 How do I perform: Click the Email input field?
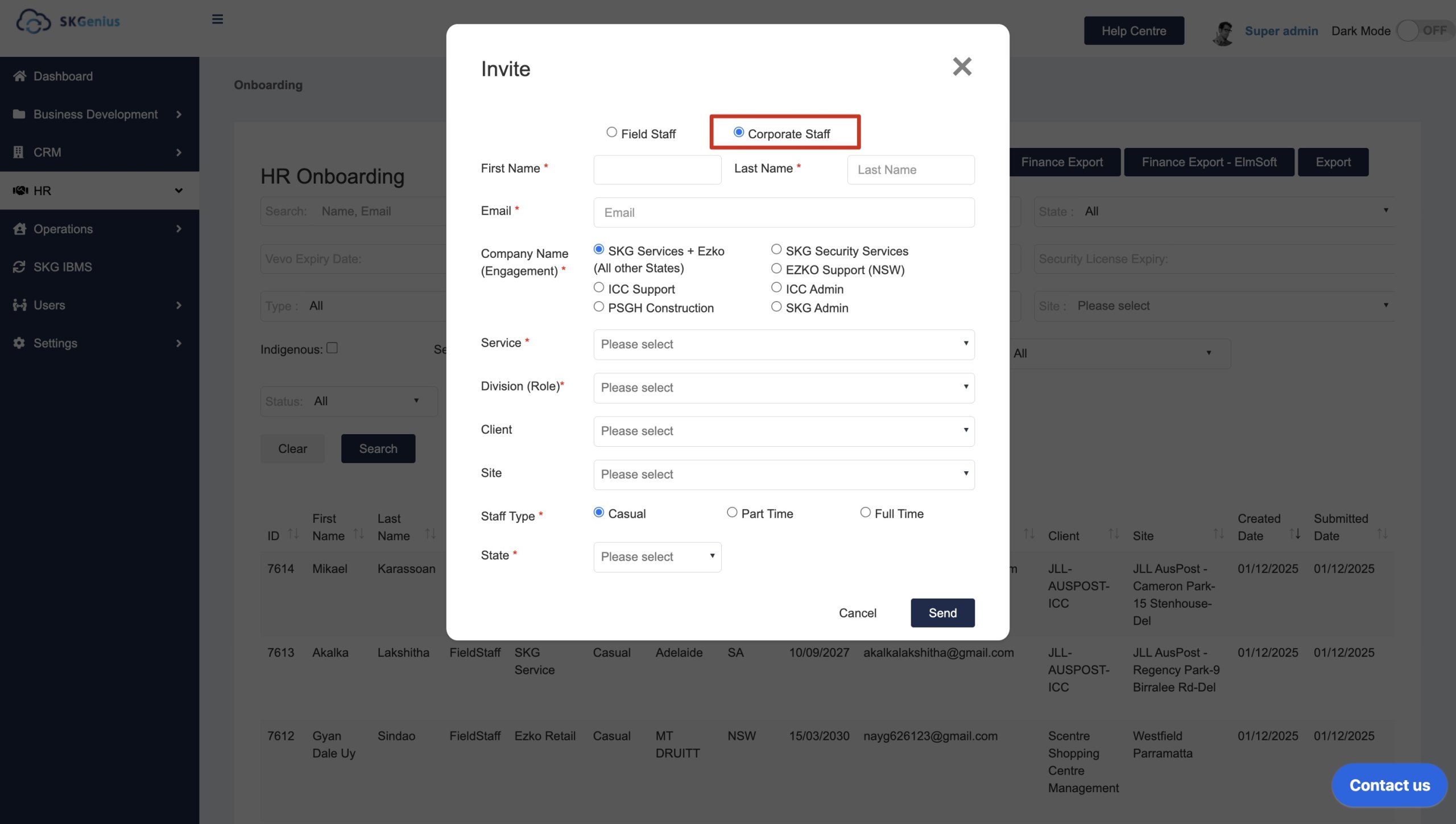[x=783, y=212]
